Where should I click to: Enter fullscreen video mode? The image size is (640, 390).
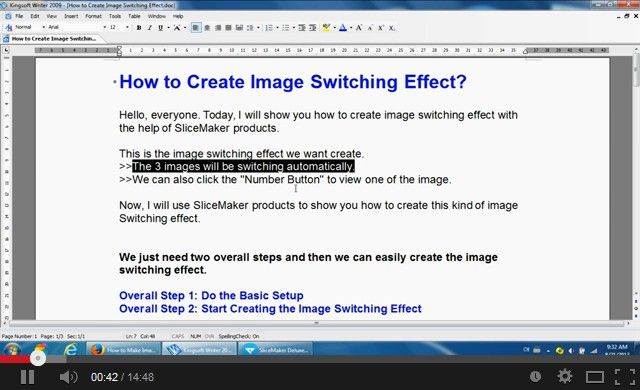[x=624, y=377]
